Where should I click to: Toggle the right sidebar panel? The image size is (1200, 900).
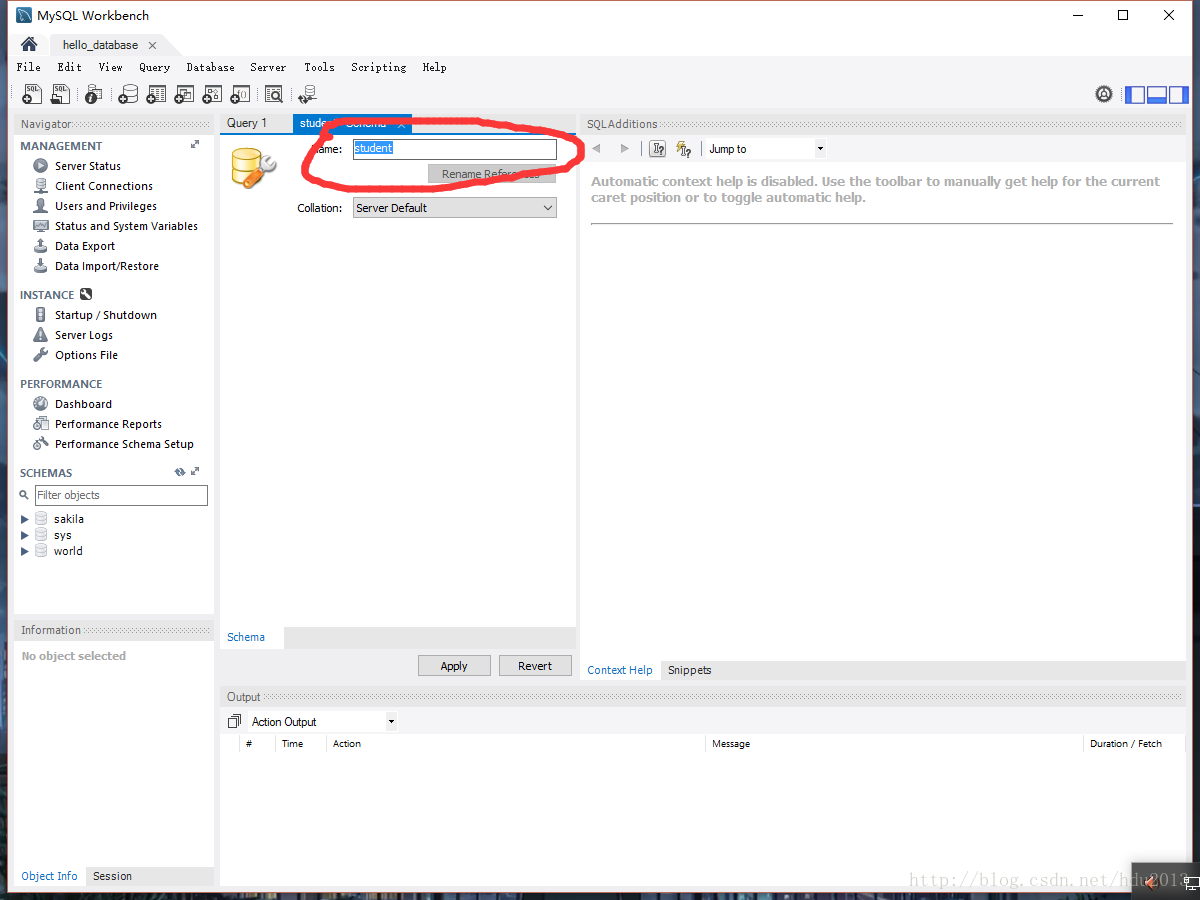[x=1178, y=94]
